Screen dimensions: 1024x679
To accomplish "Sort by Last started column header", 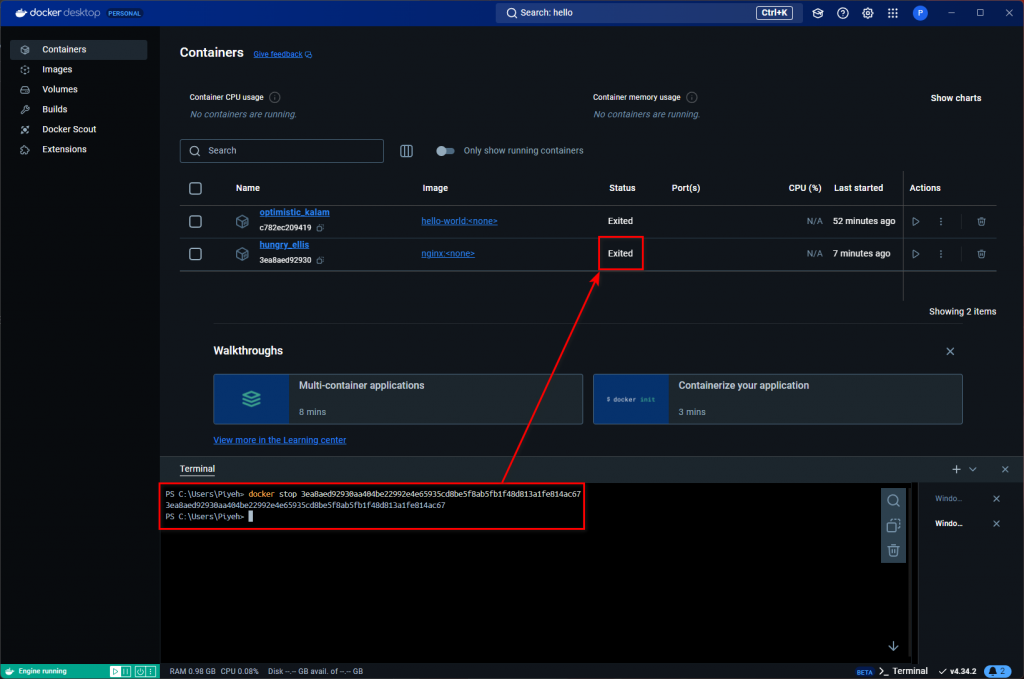I will coord(858,188).
